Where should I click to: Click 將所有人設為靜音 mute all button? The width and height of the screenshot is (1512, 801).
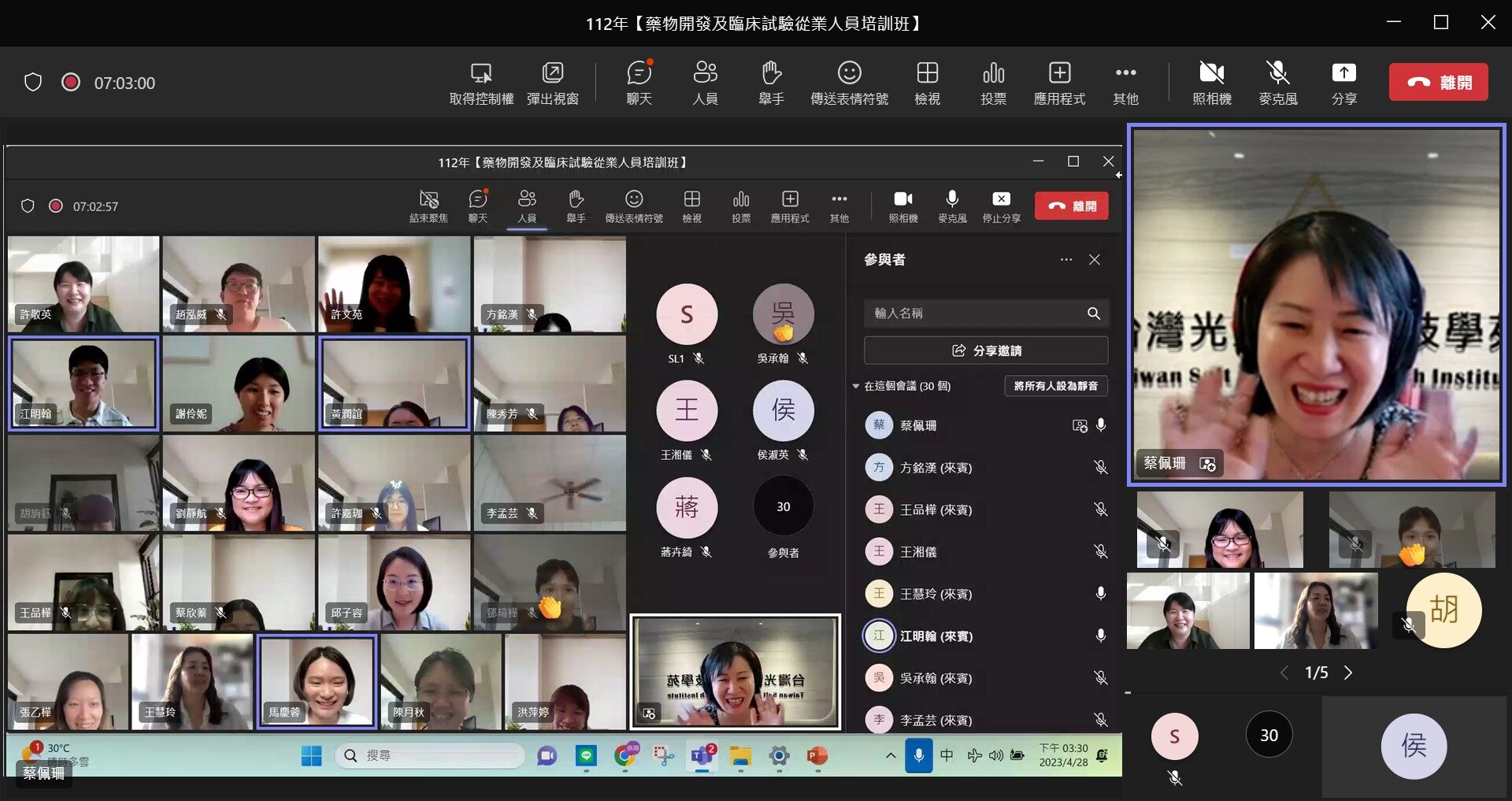[1056, 386]
